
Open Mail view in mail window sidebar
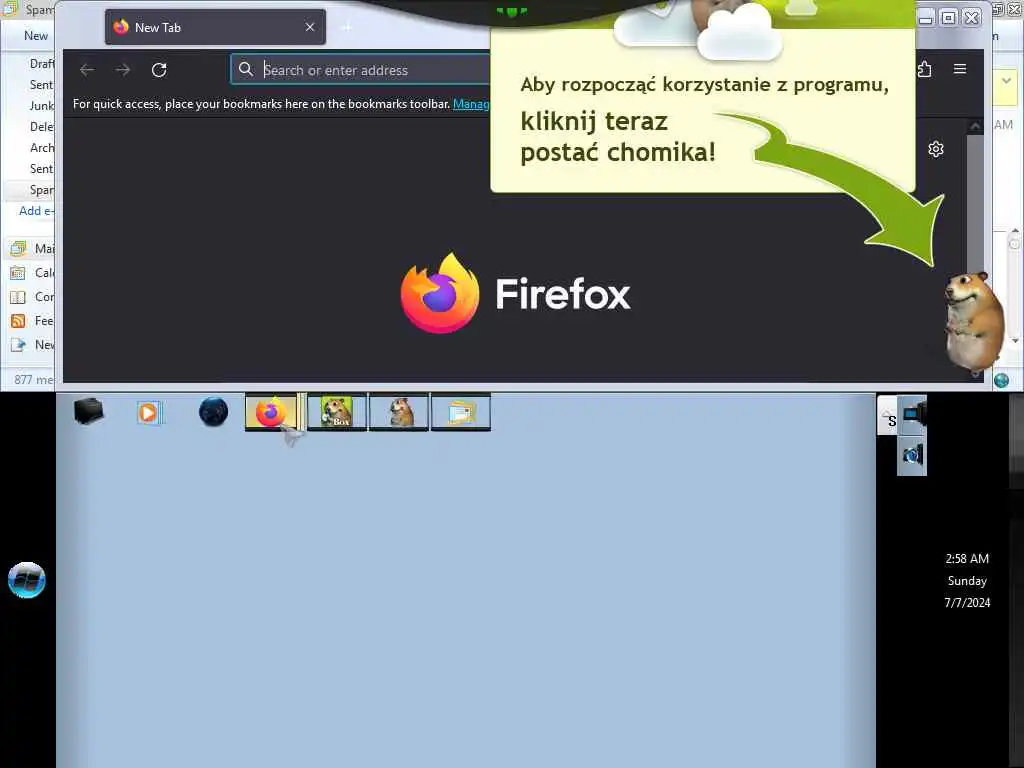click(31, 248)
